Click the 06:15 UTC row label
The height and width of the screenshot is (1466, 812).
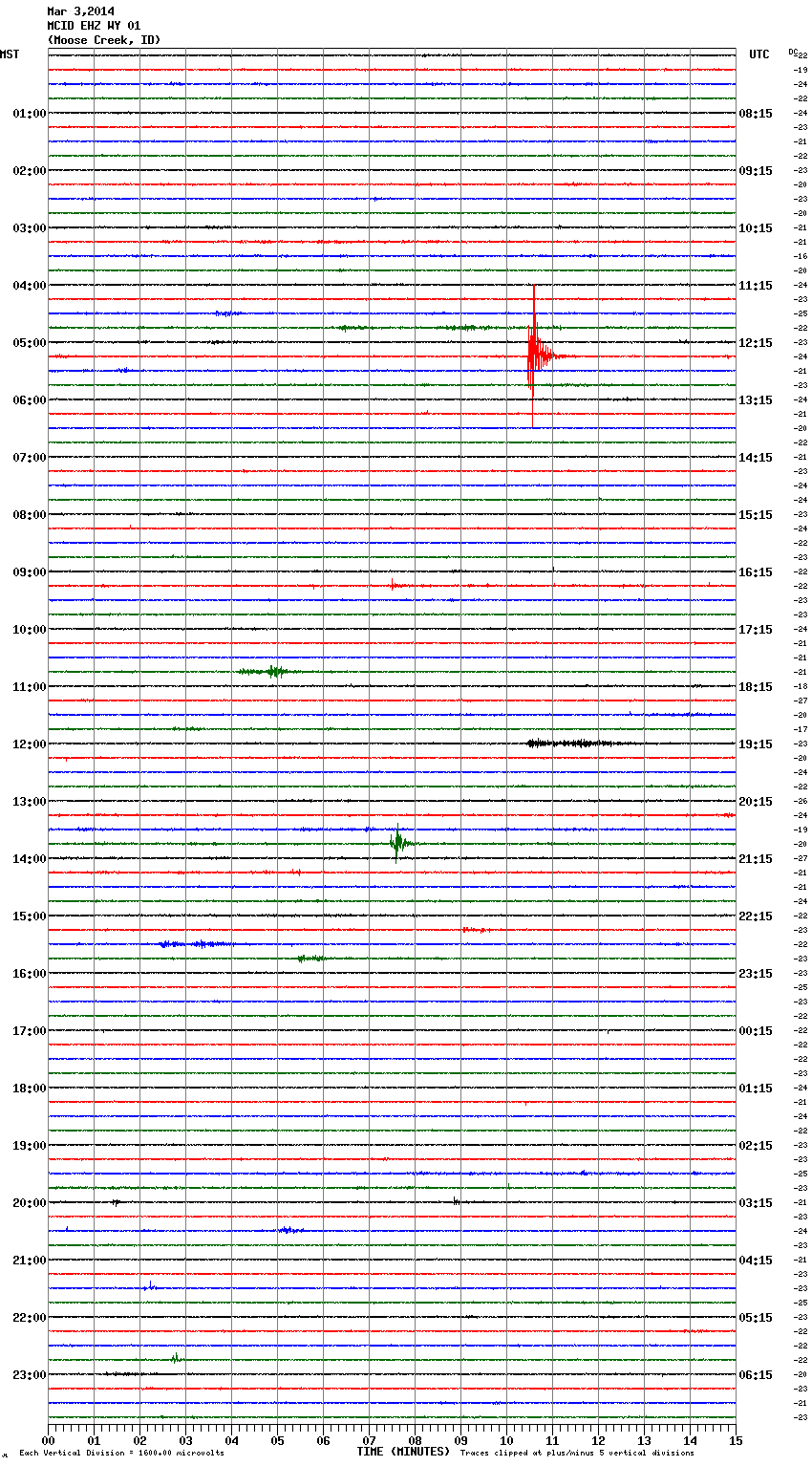coord(756,1375)
